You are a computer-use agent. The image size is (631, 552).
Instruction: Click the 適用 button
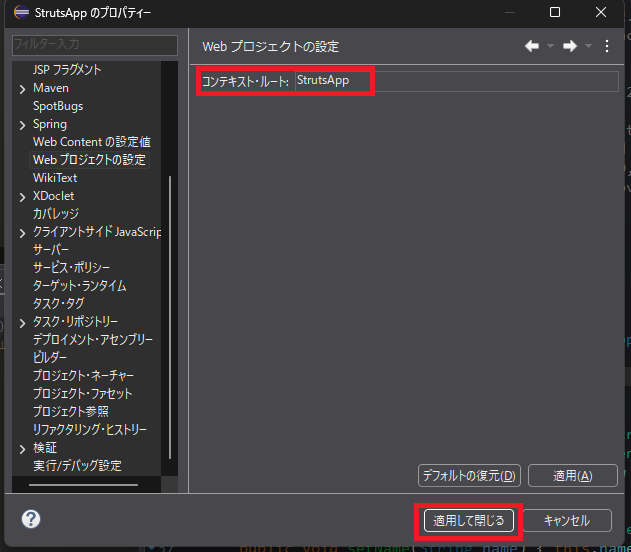[x=573, y=476]
